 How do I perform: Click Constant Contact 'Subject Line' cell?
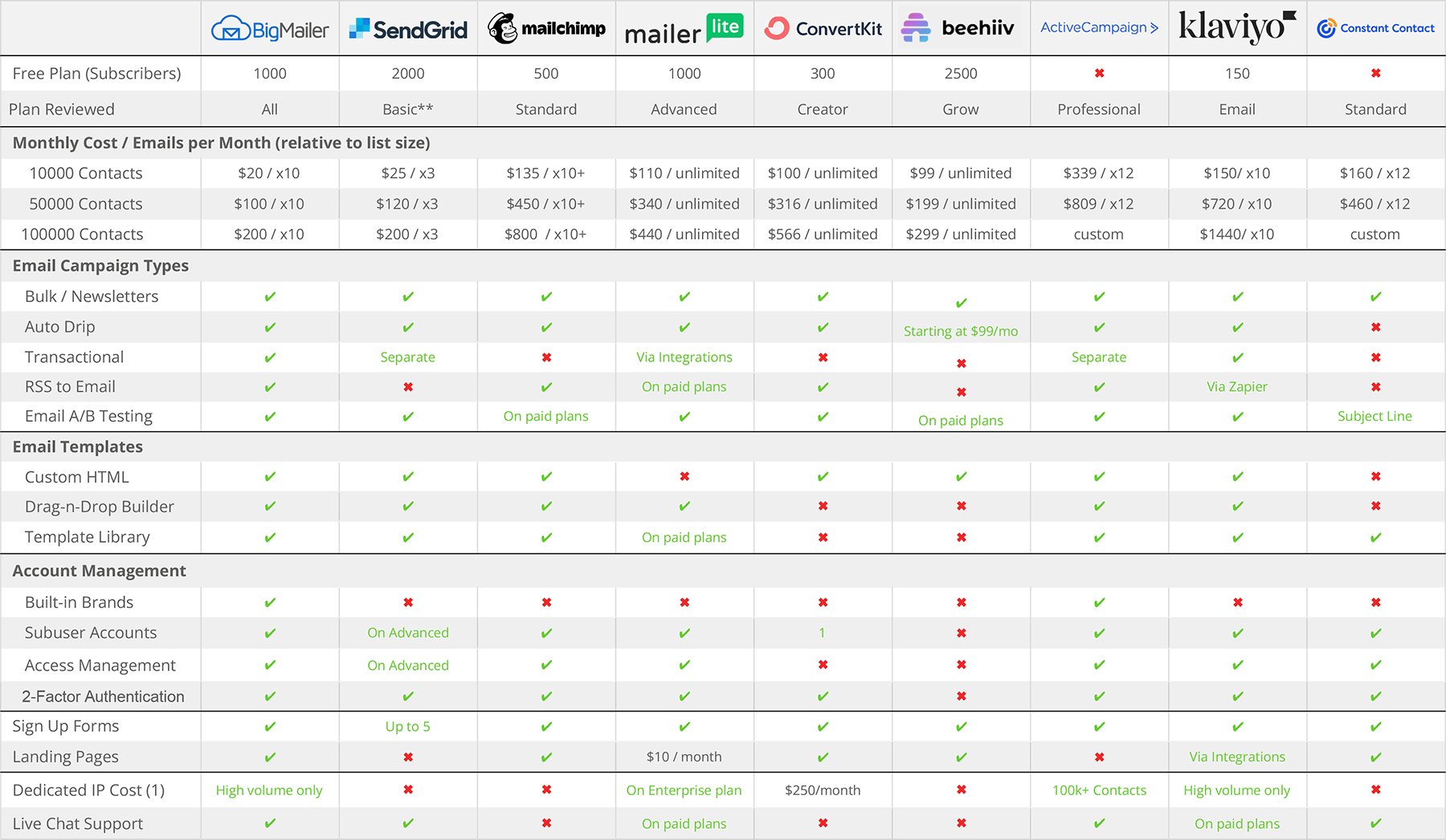1375,416
